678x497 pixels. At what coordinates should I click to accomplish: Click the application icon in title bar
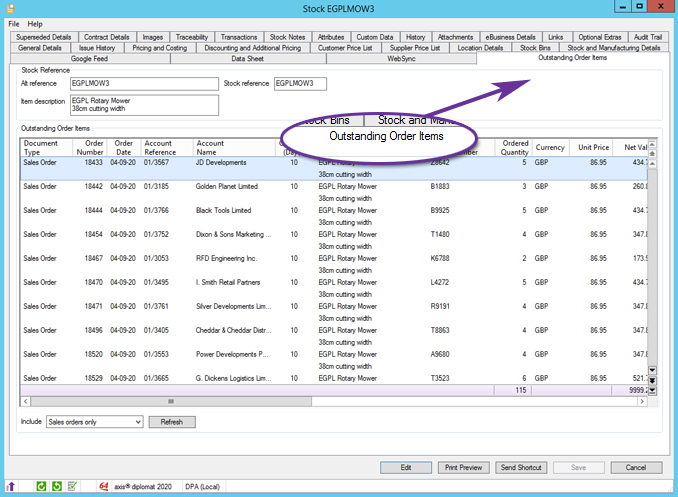(x=11, y=8)
